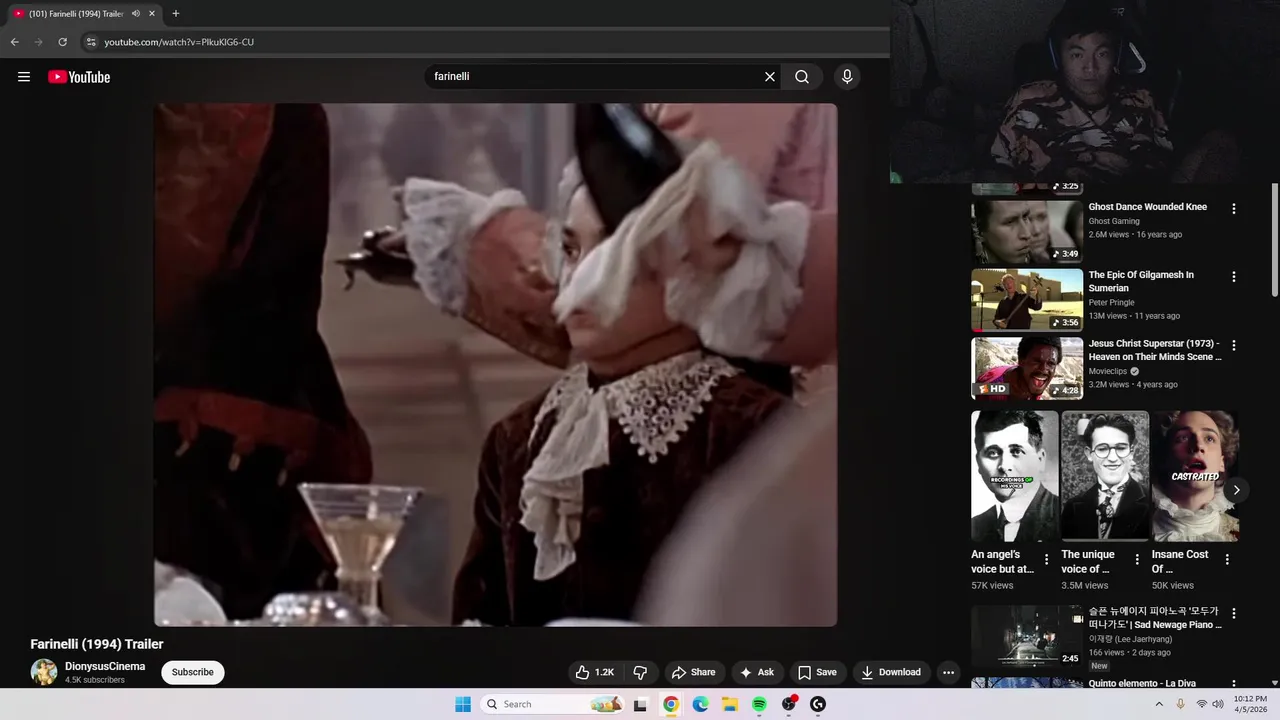Open Ghost Dance Wounded Knee thumbnail
This screenshot has height=720, width=1280.
tap(1027, 231)
